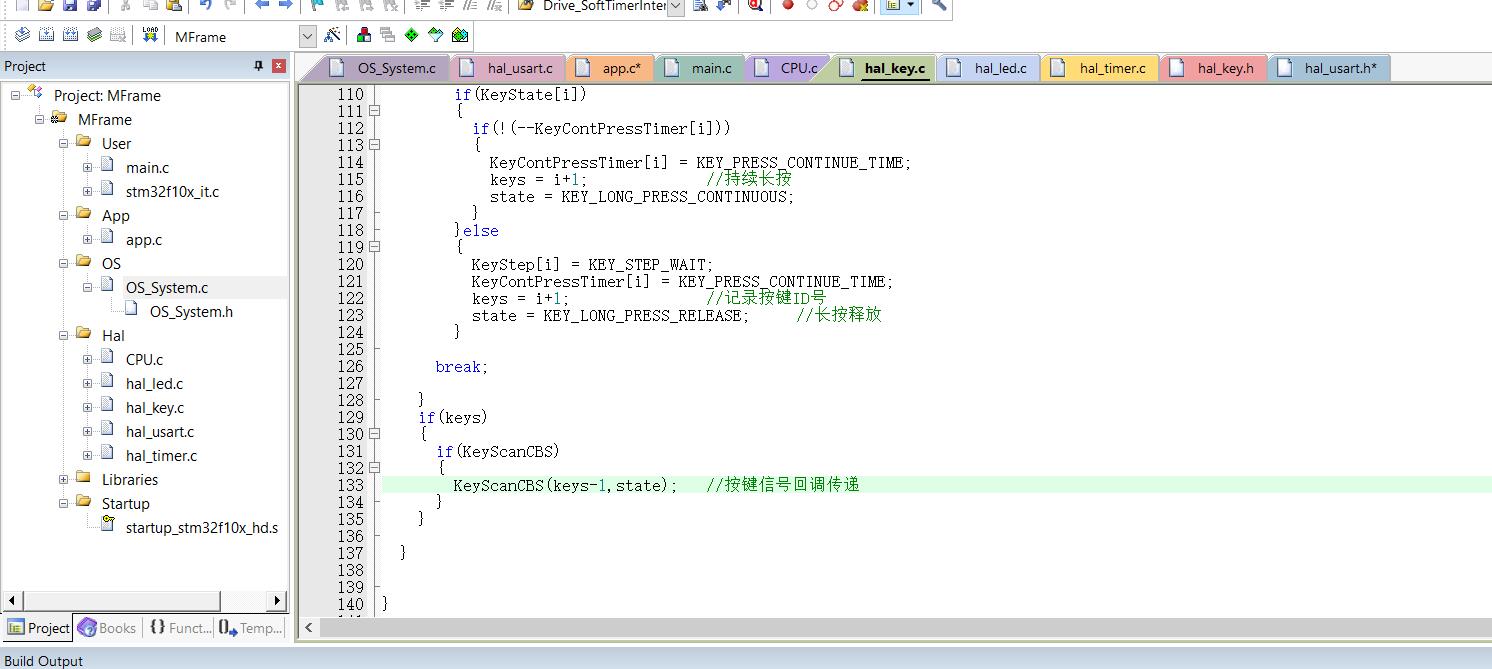This screenshot has width=1492, height=669.
Task: Open the MFrame target selection dropdown
Action: point(307,36)
